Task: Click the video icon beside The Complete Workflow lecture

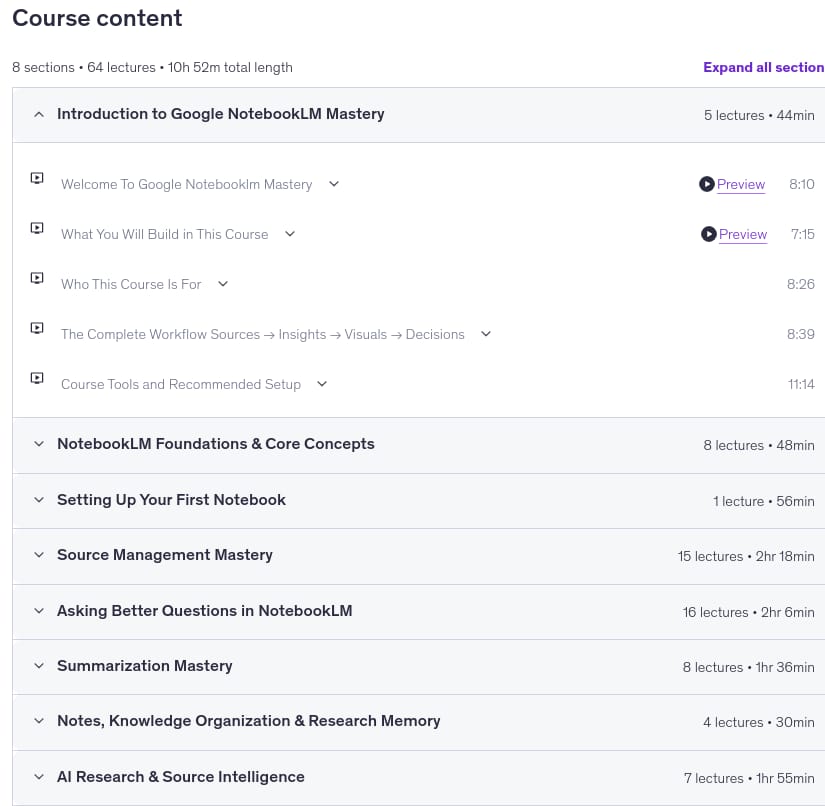Action: click(37, 328)
